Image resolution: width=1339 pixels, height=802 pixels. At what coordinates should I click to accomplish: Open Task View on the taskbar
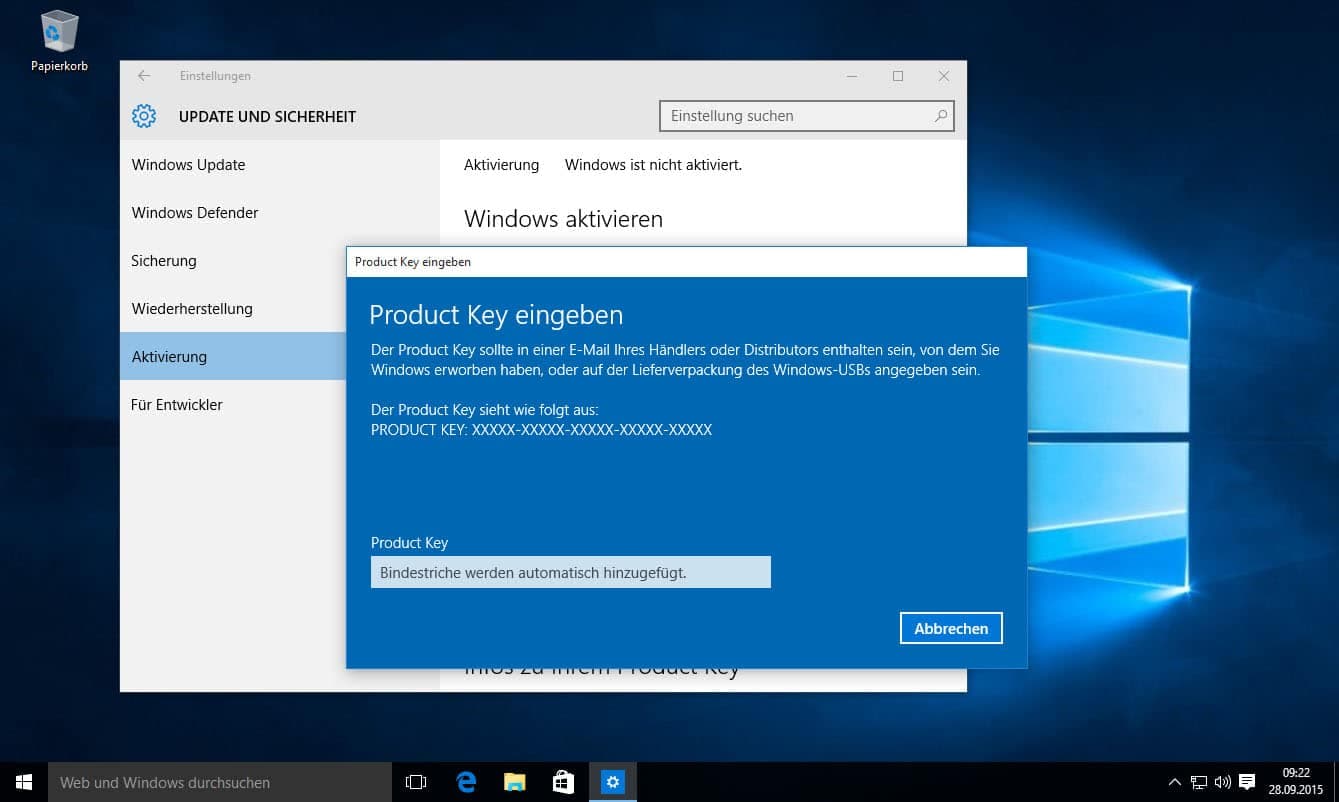(416, 782)
